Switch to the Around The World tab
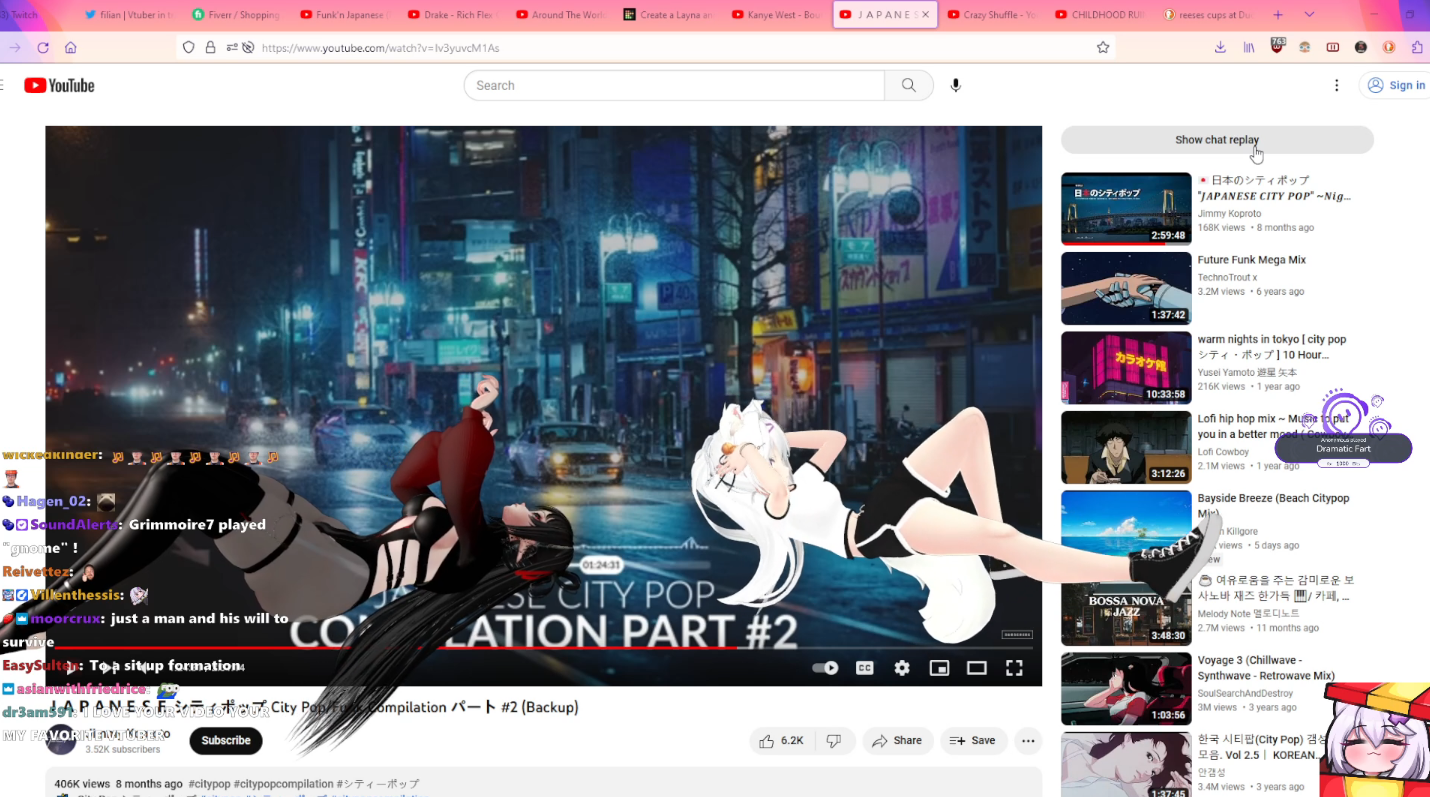Viewport: 1430px width, 797px height. point(560,15)
